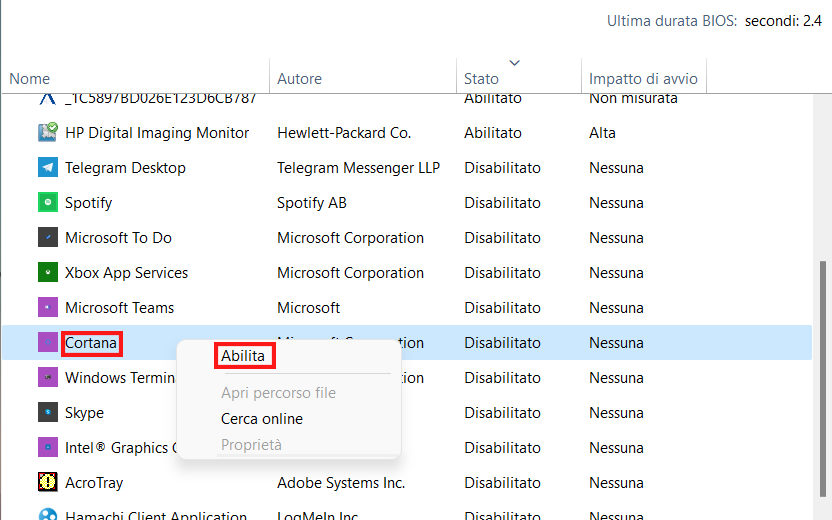
Task: Select the Spotify AB author cell
Action: point(312,202)
